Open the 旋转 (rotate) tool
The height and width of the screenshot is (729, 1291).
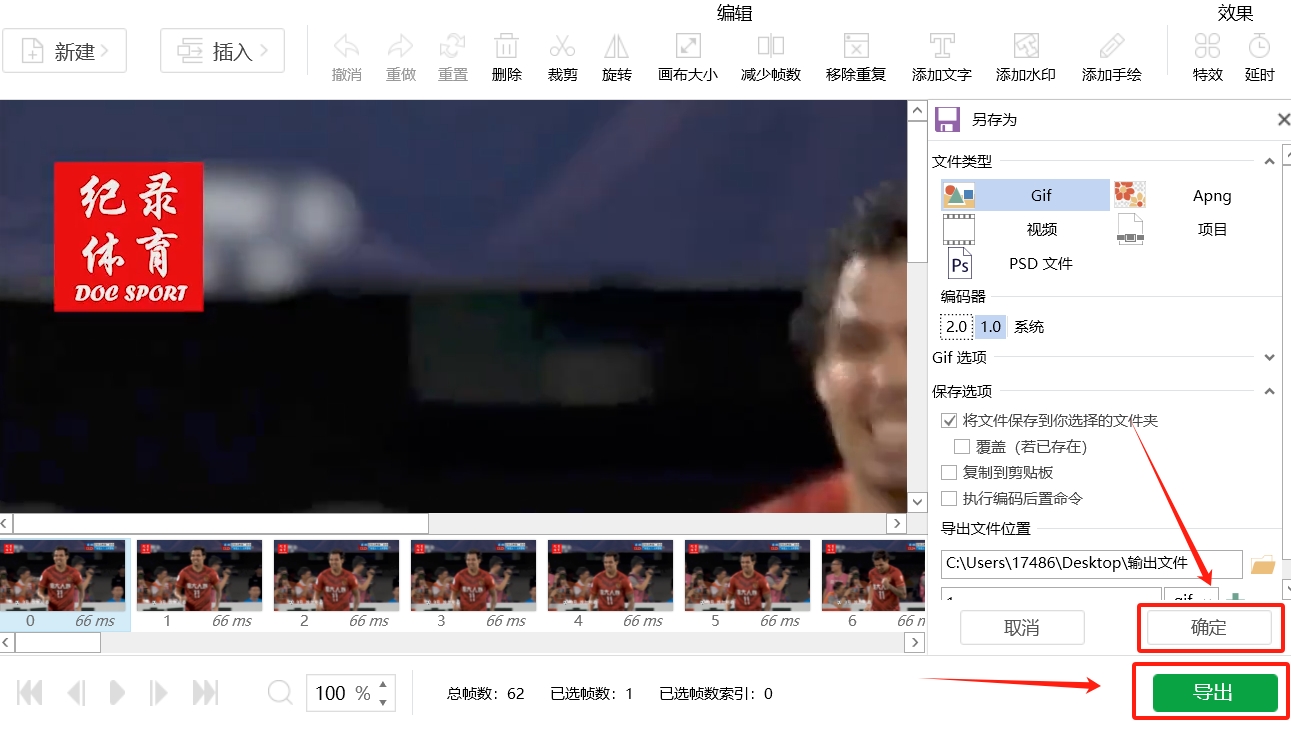[x=616, y=46]
